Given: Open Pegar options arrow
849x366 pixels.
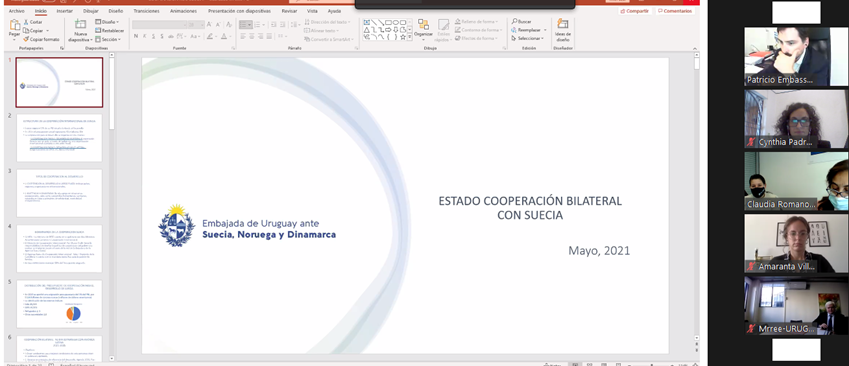Looking at the screenshot, I should pyautogui.click(x=15, y=40).
